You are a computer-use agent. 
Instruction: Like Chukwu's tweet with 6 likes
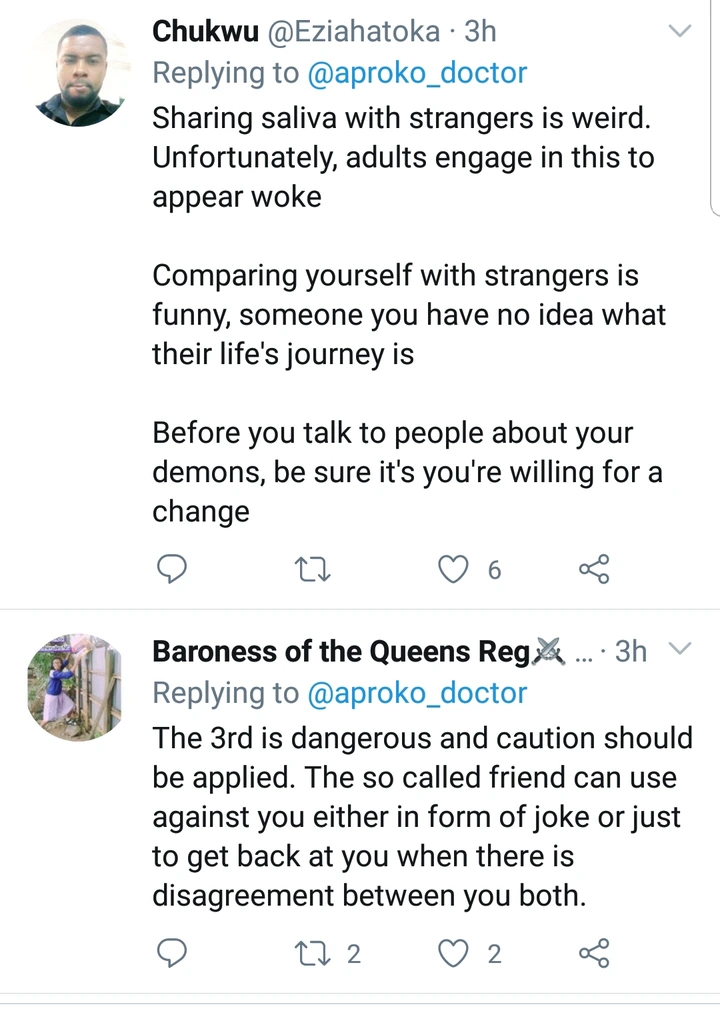pyautogui.click(x=455, y=569)
